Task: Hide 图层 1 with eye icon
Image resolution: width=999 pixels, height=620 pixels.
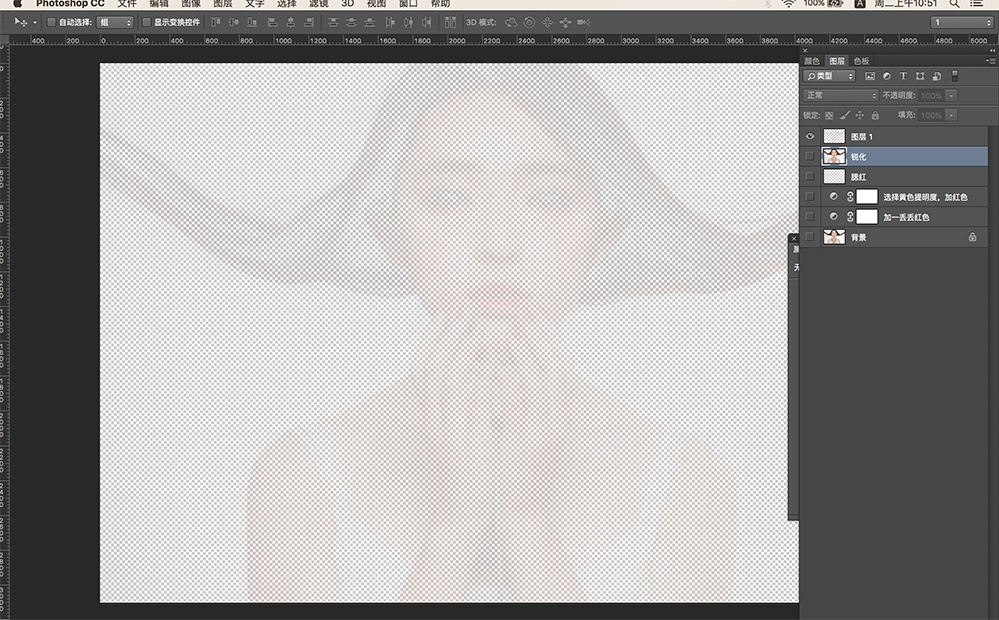Action: pos(810,136)
